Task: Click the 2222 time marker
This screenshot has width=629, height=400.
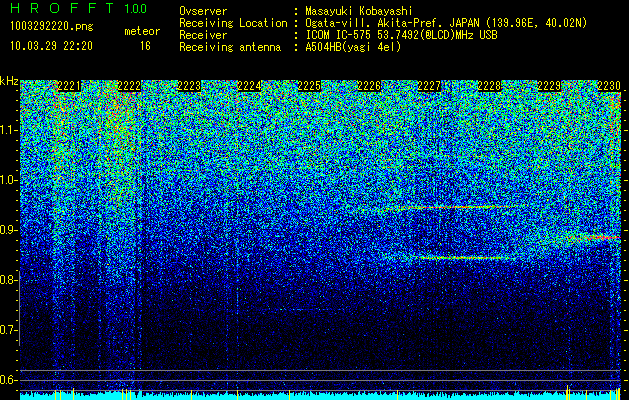Action: pos(129,86)
